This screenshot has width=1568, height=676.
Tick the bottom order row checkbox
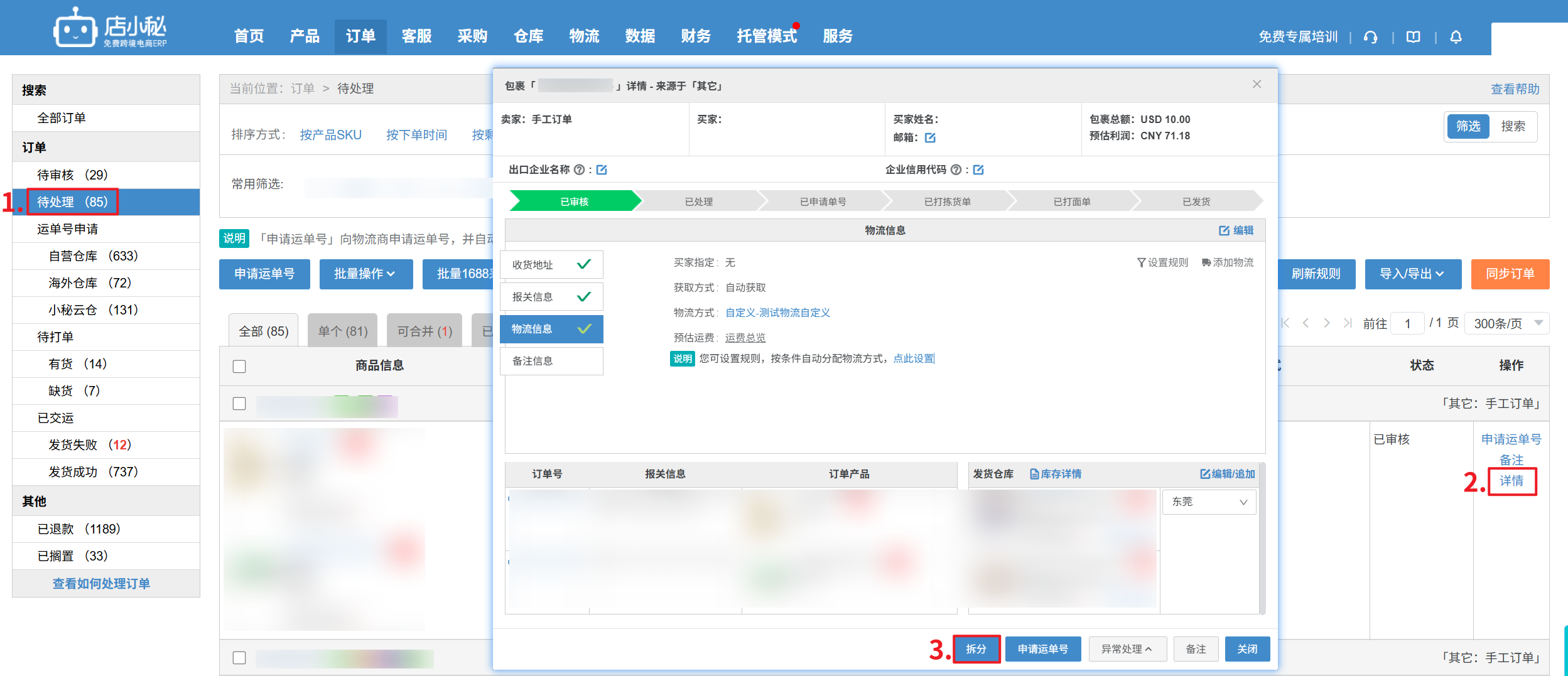pyautogui.click(x=239, y=658)
